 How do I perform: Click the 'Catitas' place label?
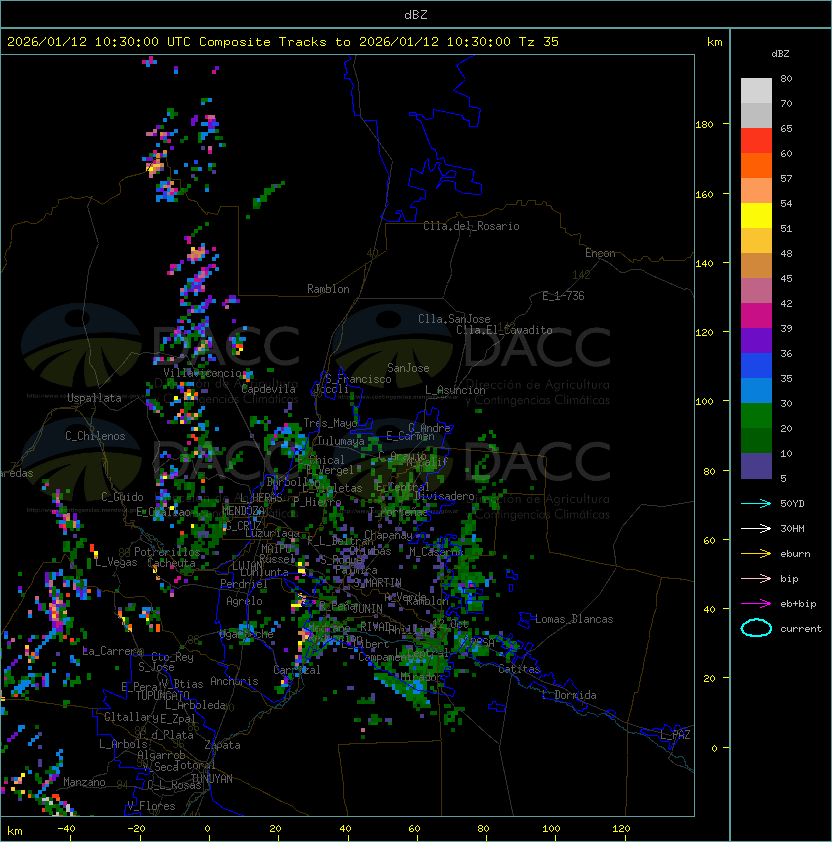519,669
